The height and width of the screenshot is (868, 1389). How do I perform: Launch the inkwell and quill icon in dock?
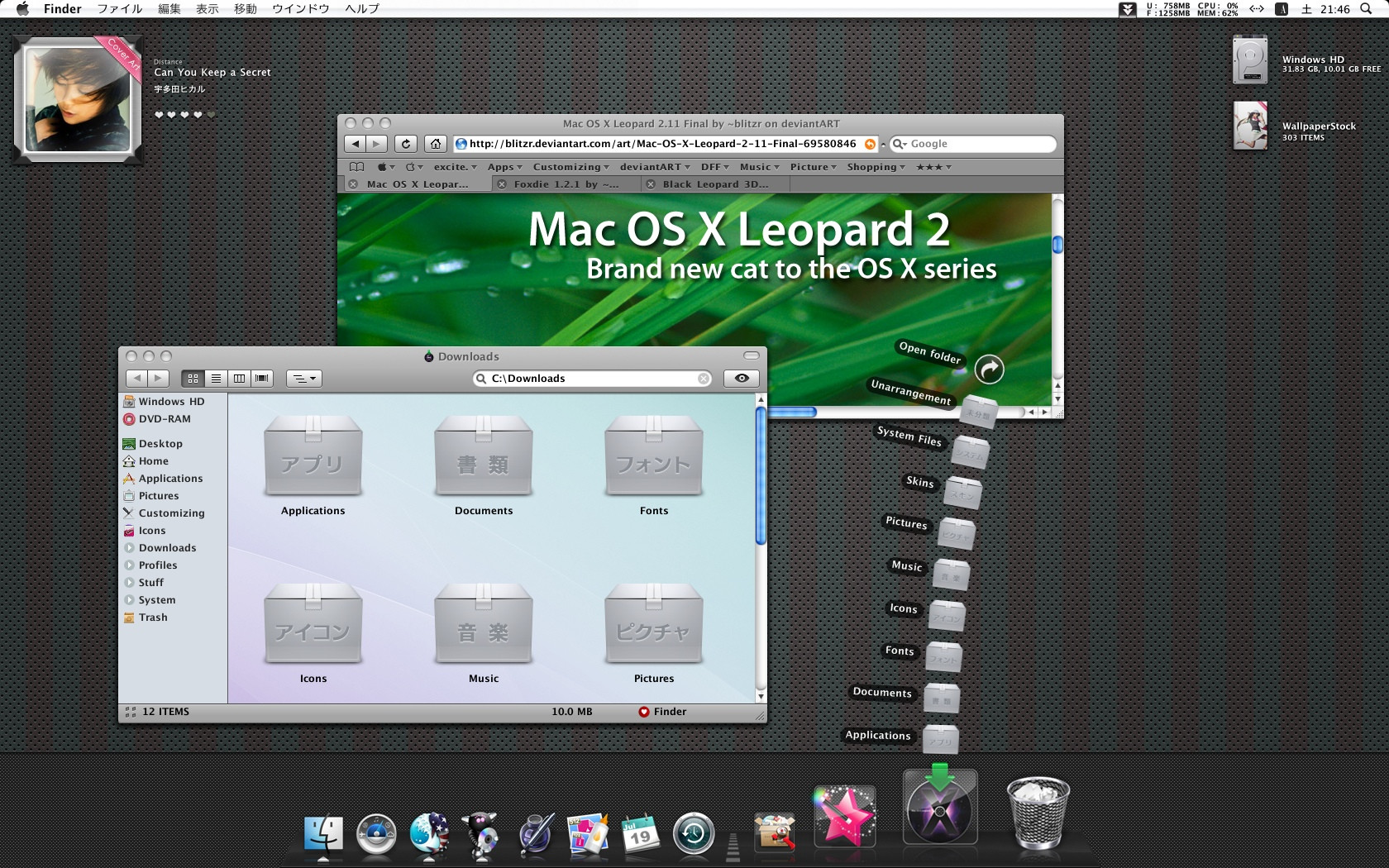(x=535, y=834)
